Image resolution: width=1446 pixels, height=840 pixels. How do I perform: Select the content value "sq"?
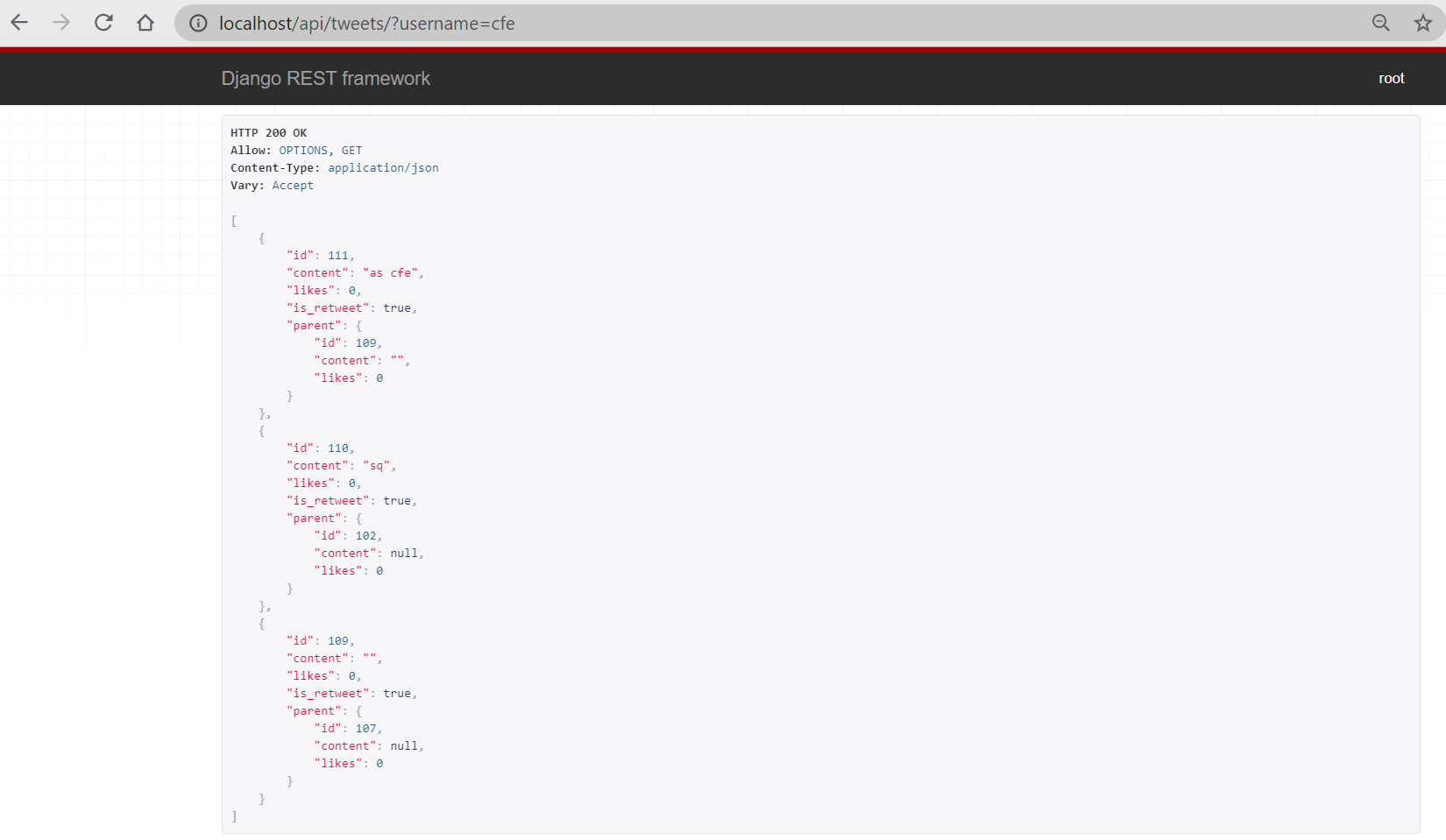pyautogui.click(x=376, y=466)
